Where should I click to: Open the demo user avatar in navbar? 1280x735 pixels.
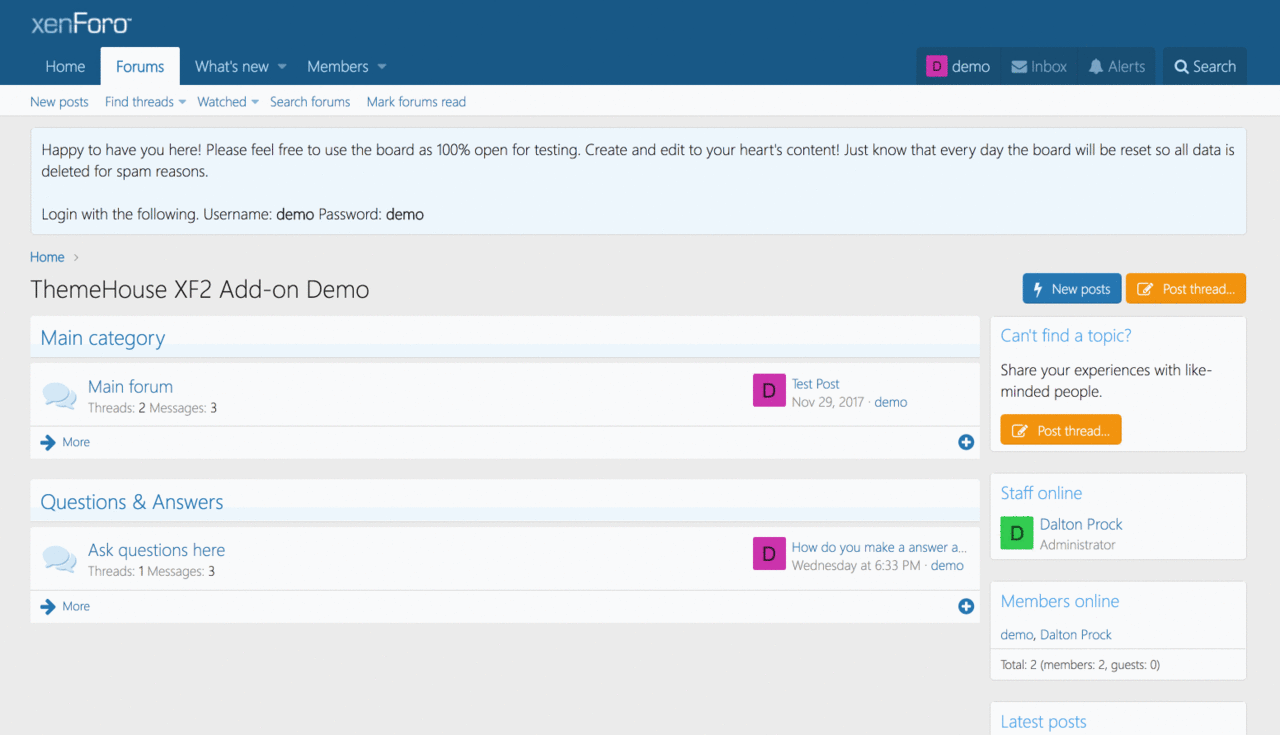(x=936, y=67)
